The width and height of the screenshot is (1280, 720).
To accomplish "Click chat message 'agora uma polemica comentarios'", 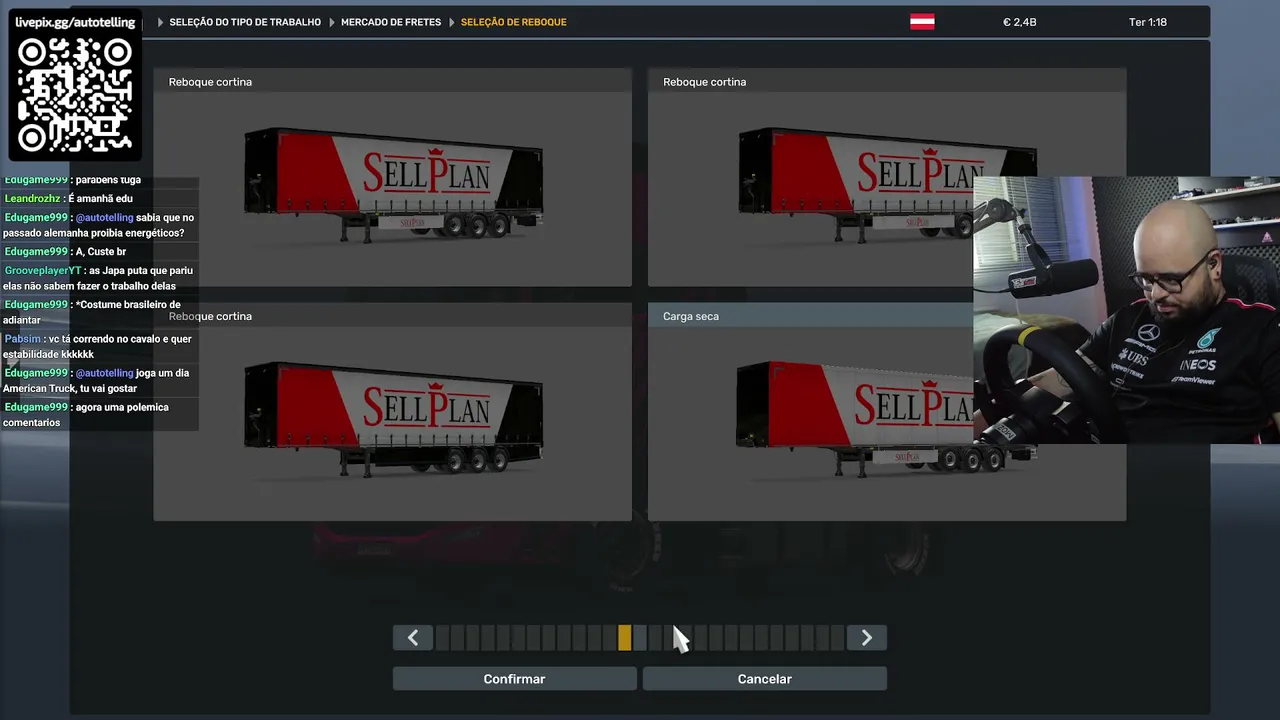I will tap(86, 415).
